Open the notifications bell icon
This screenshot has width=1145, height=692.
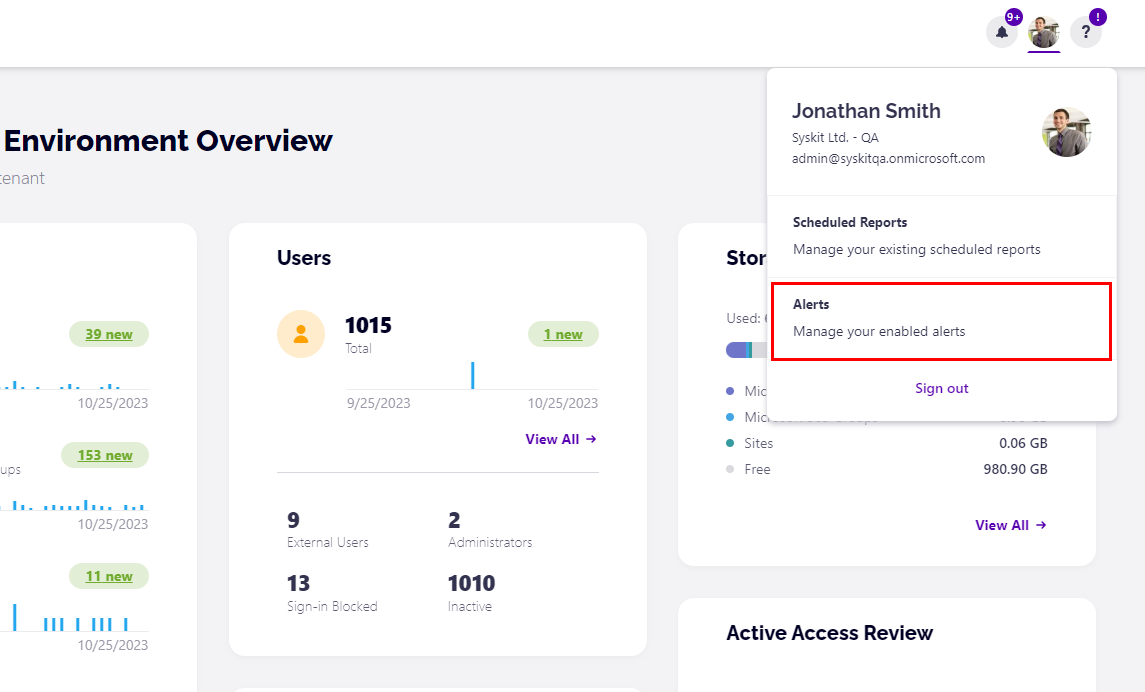pos(1001,32)
